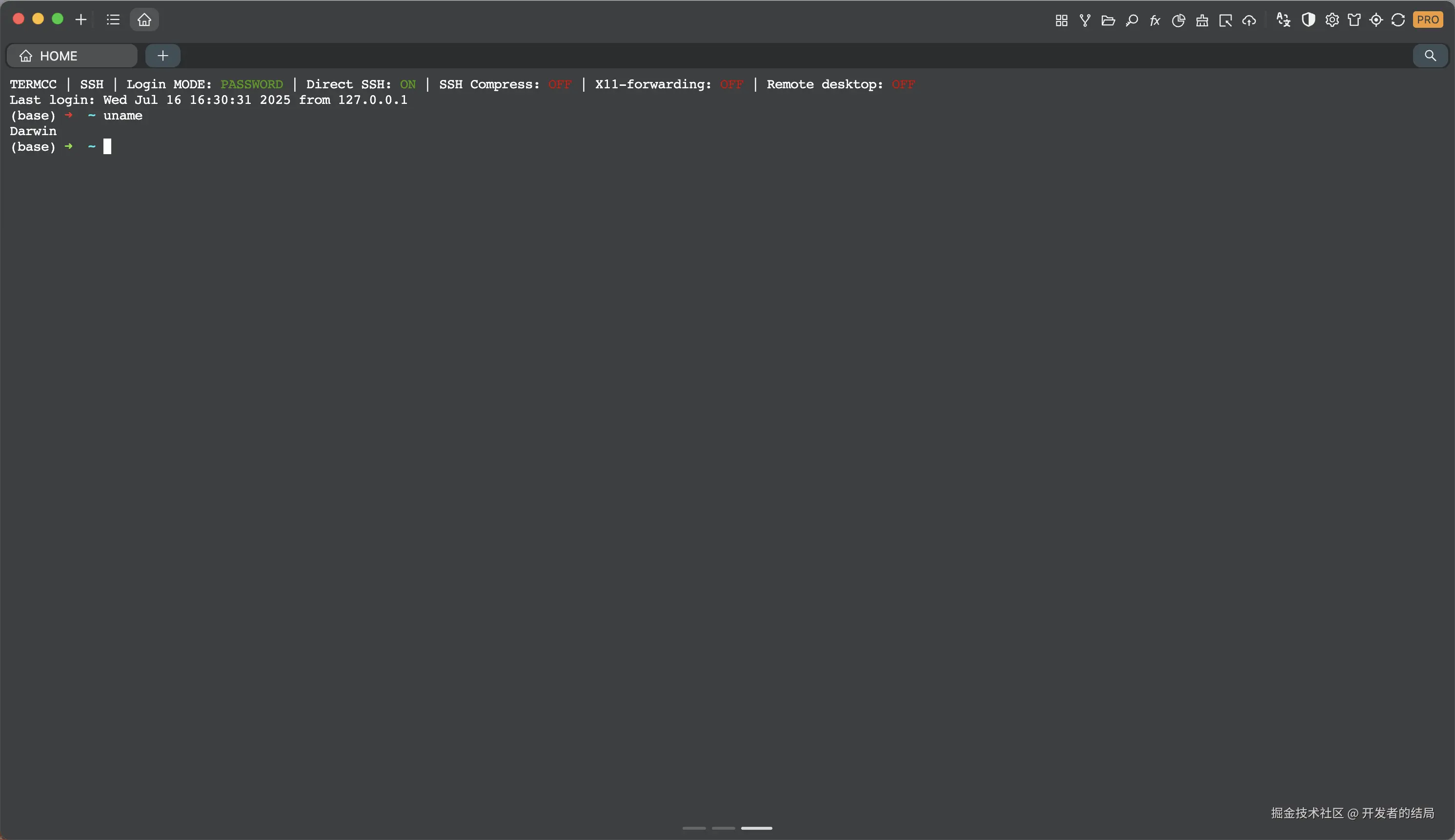
Task: Open the grid layout icon
Action: pyautogui.click(x=1061, y=20)
